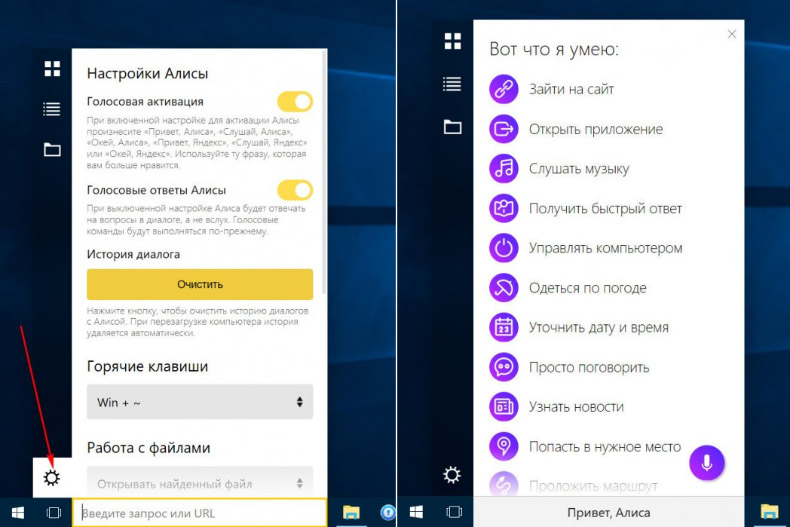Click the icon for Открыть приложение
This screenshot has width=790, height=527.
(x=504, y=129)
